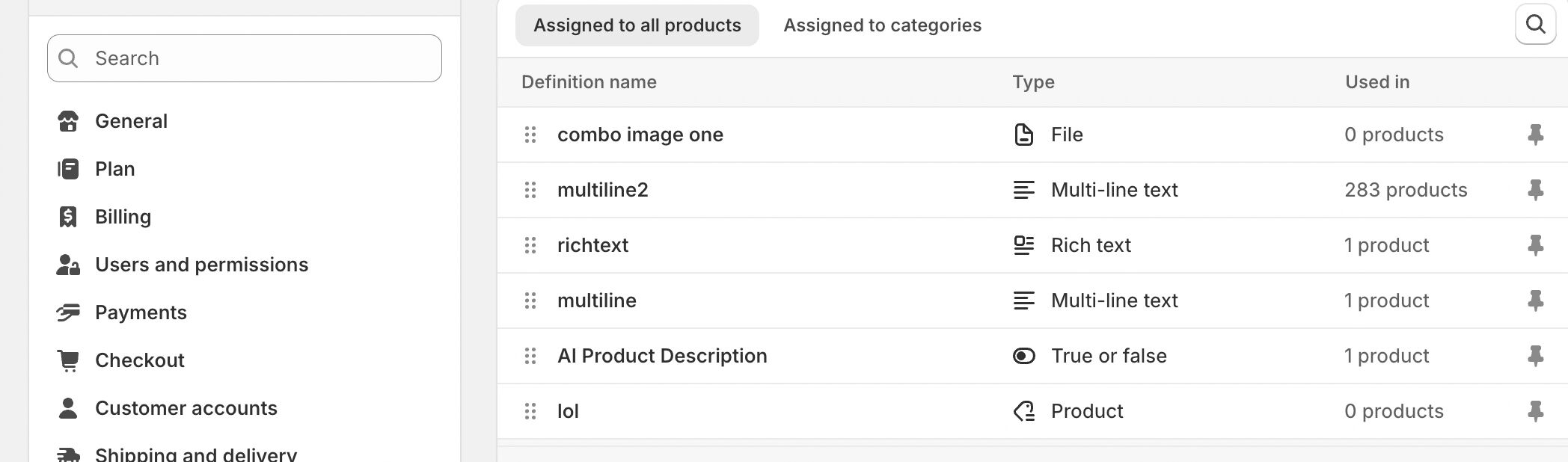1568x462 pixels.
Task: Click the drag handle beside AI Product Description
Action: (530, 356)
